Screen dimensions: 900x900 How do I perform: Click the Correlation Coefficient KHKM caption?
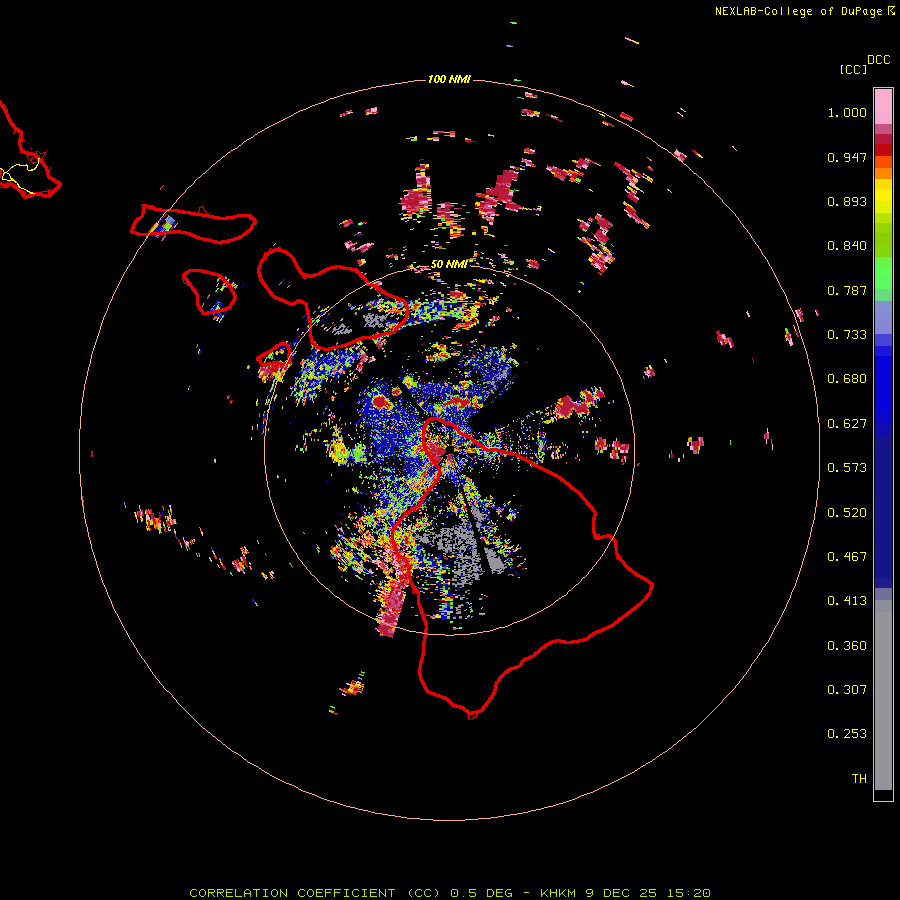click(450, 893)
